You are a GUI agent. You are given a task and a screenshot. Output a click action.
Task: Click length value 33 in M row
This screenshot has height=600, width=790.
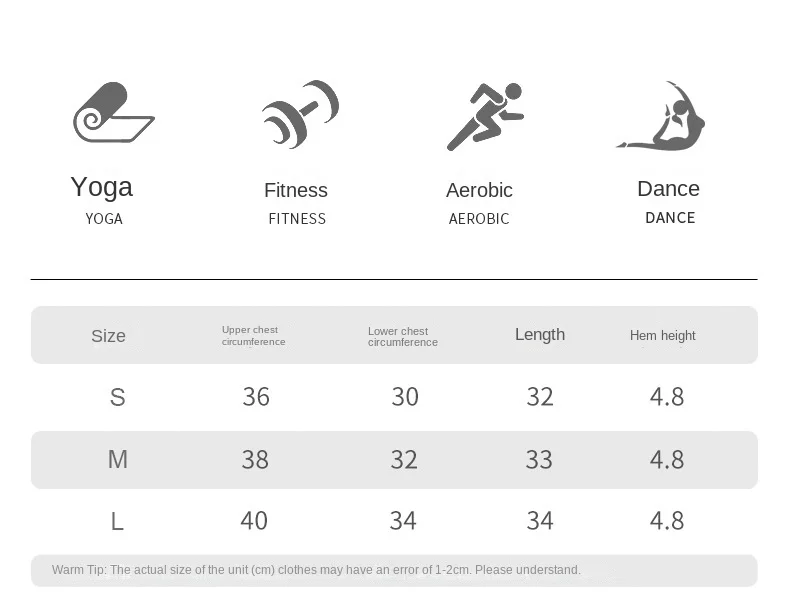coord(539,459)
